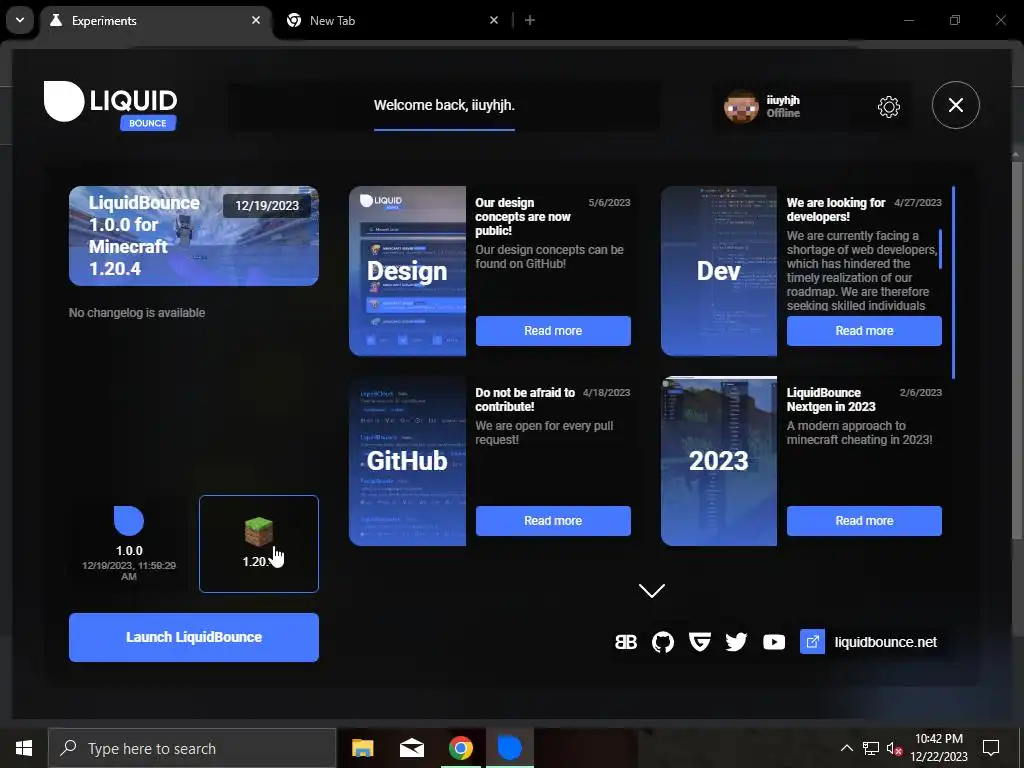
Task: Open the notification center icon
Action: click(991, 748)
